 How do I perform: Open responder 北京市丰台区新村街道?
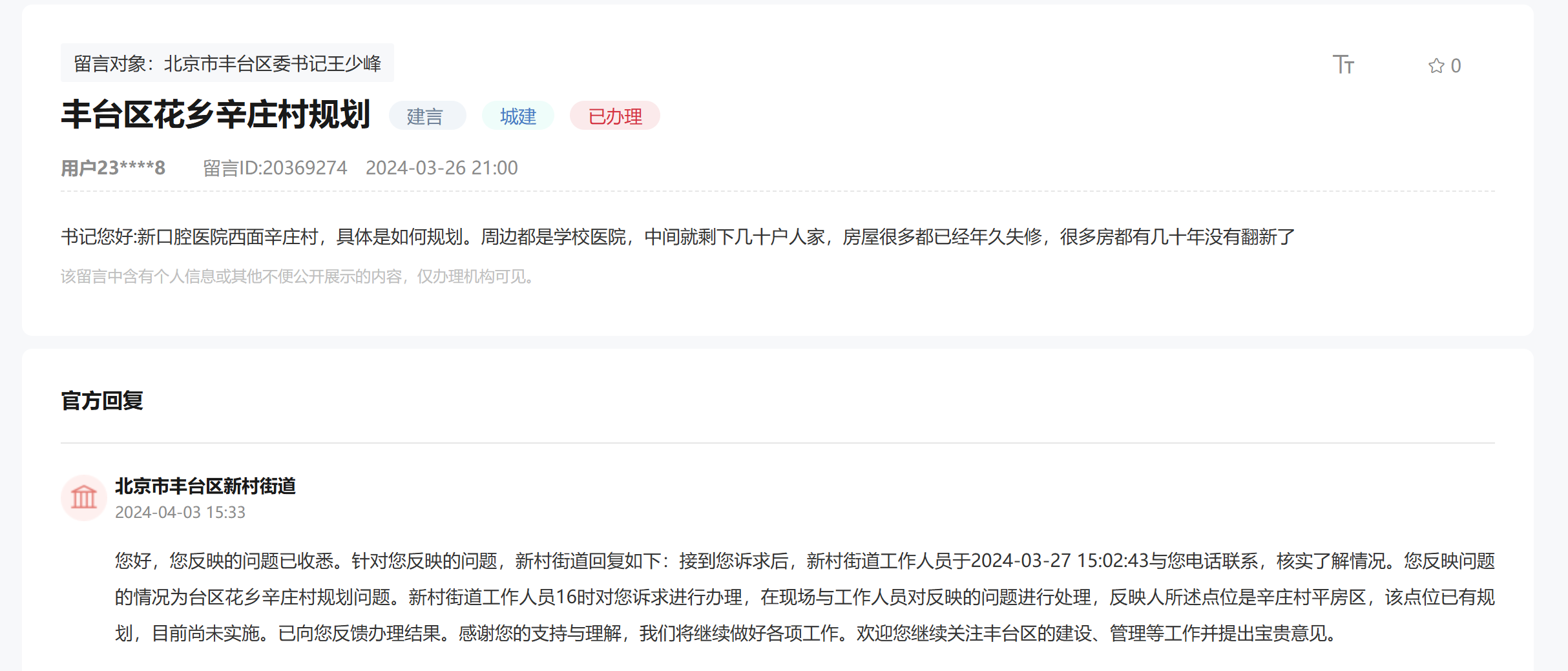click(x=205, y=486)
